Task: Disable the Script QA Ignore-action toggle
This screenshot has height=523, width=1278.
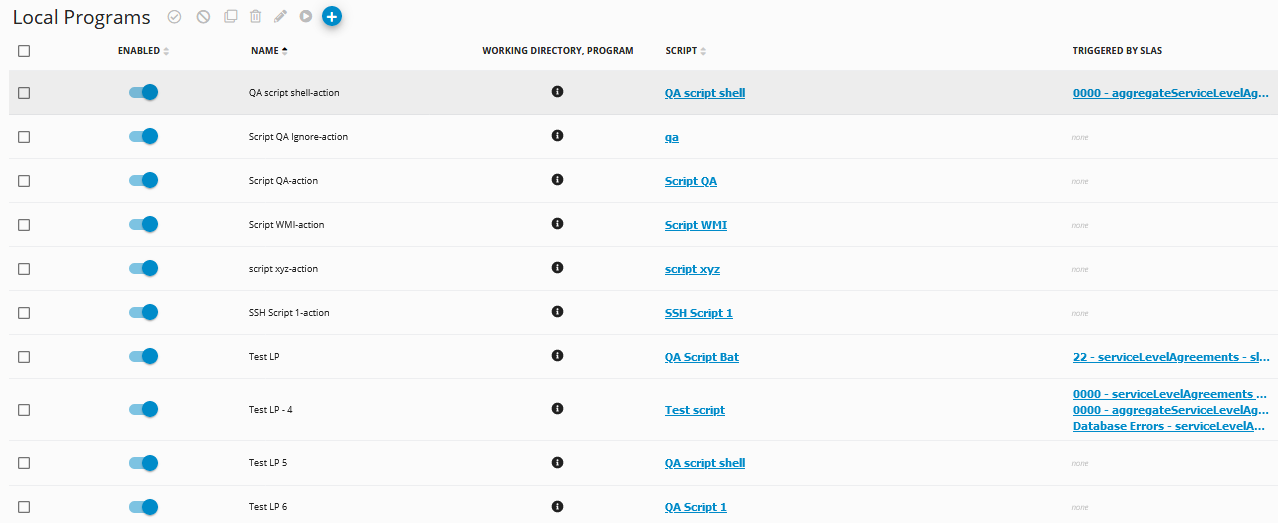Action: (143, 136)
